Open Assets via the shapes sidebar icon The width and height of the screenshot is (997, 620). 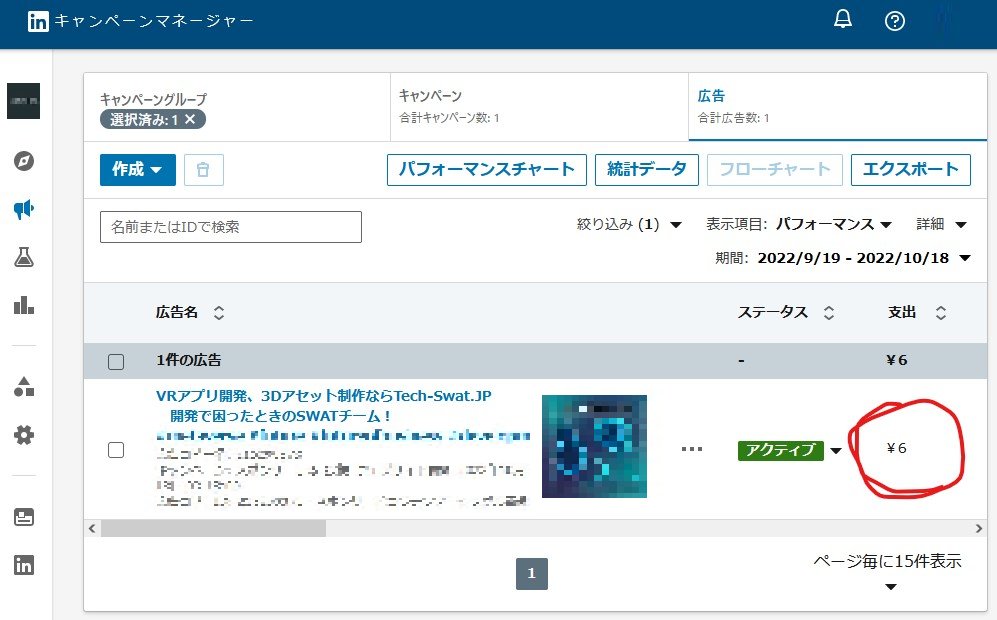[23, 388]
